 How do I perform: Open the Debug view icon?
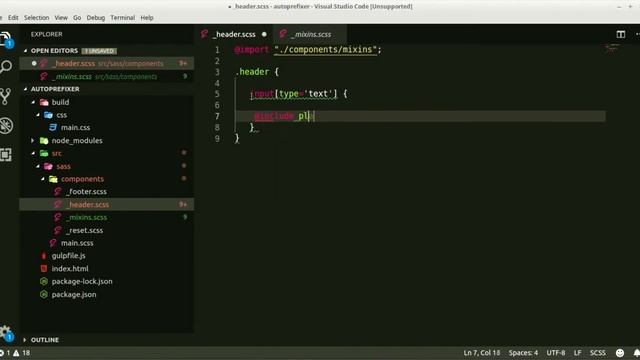(x=6, y=126)
